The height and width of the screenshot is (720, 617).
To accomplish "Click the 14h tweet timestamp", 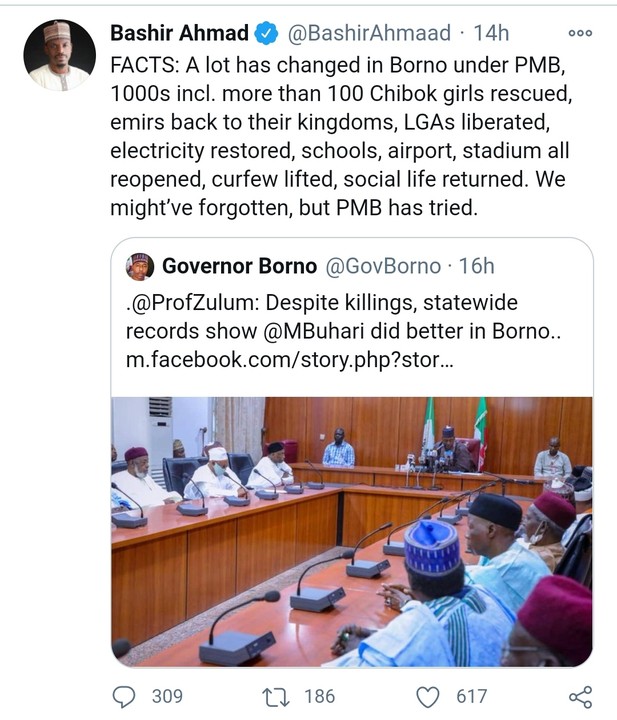I will [491, 33].
